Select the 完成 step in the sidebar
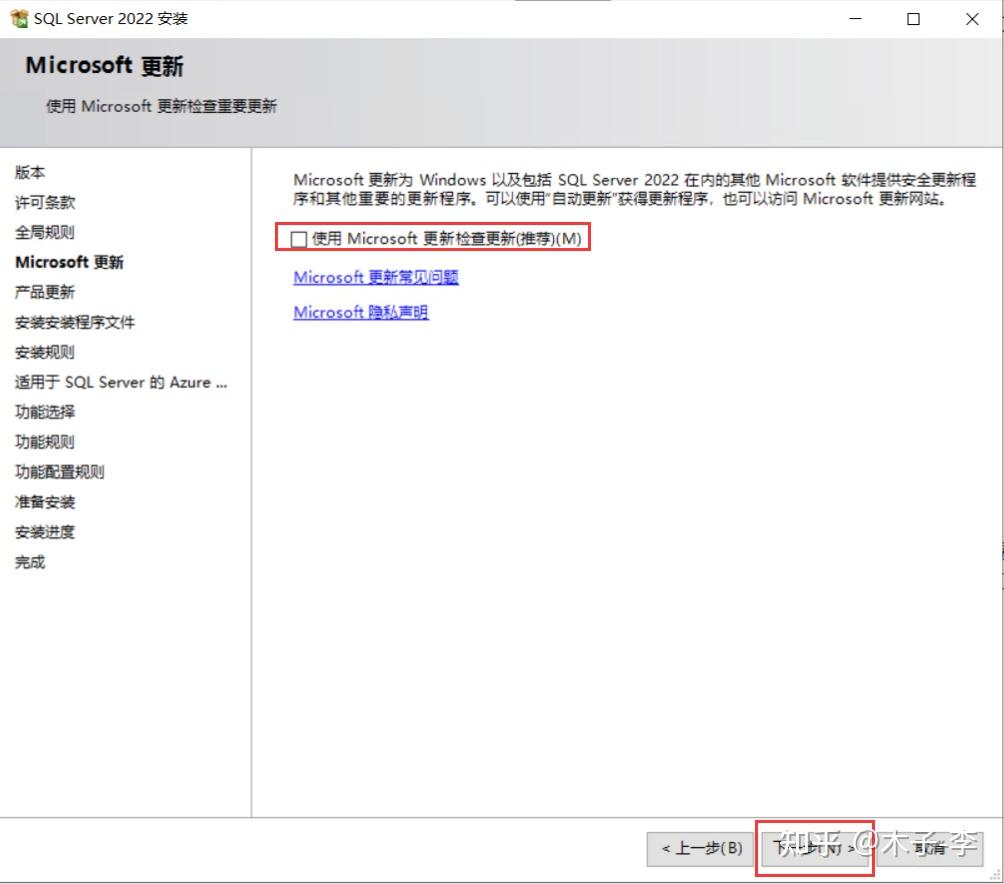This screenshot has height=884, width=1004. pos(29,562)
